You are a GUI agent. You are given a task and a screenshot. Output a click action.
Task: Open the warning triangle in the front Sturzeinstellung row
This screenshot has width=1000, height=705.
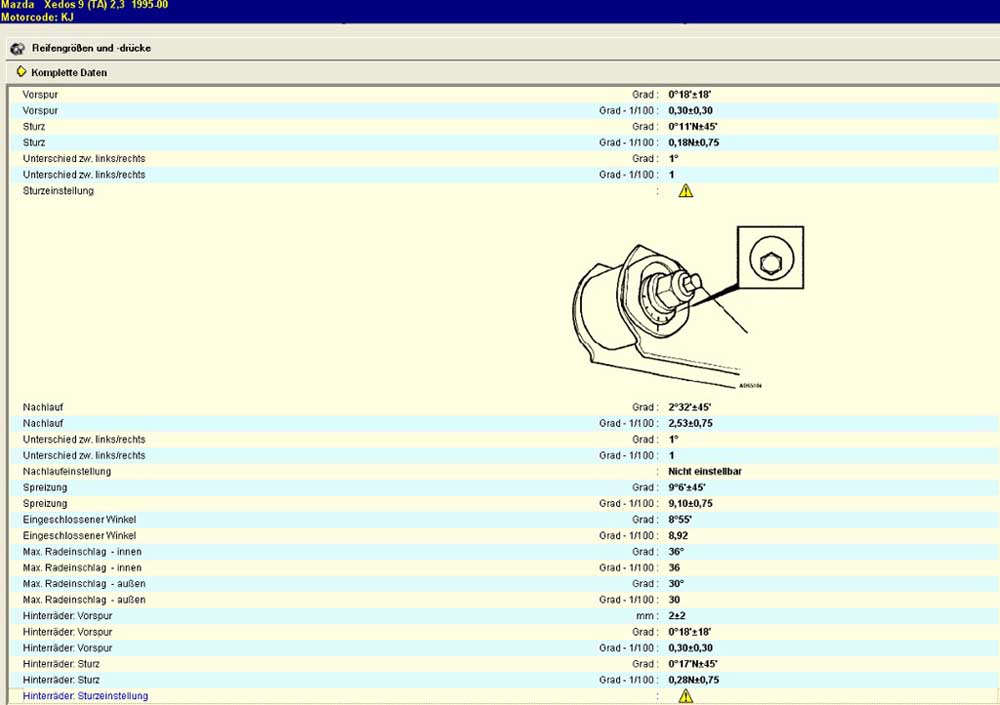tap(685, 191)
